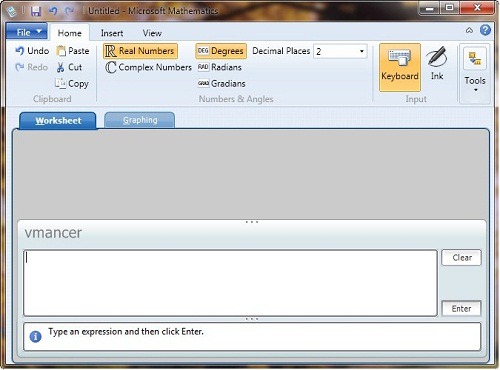Open the File menu

[27, 32]
